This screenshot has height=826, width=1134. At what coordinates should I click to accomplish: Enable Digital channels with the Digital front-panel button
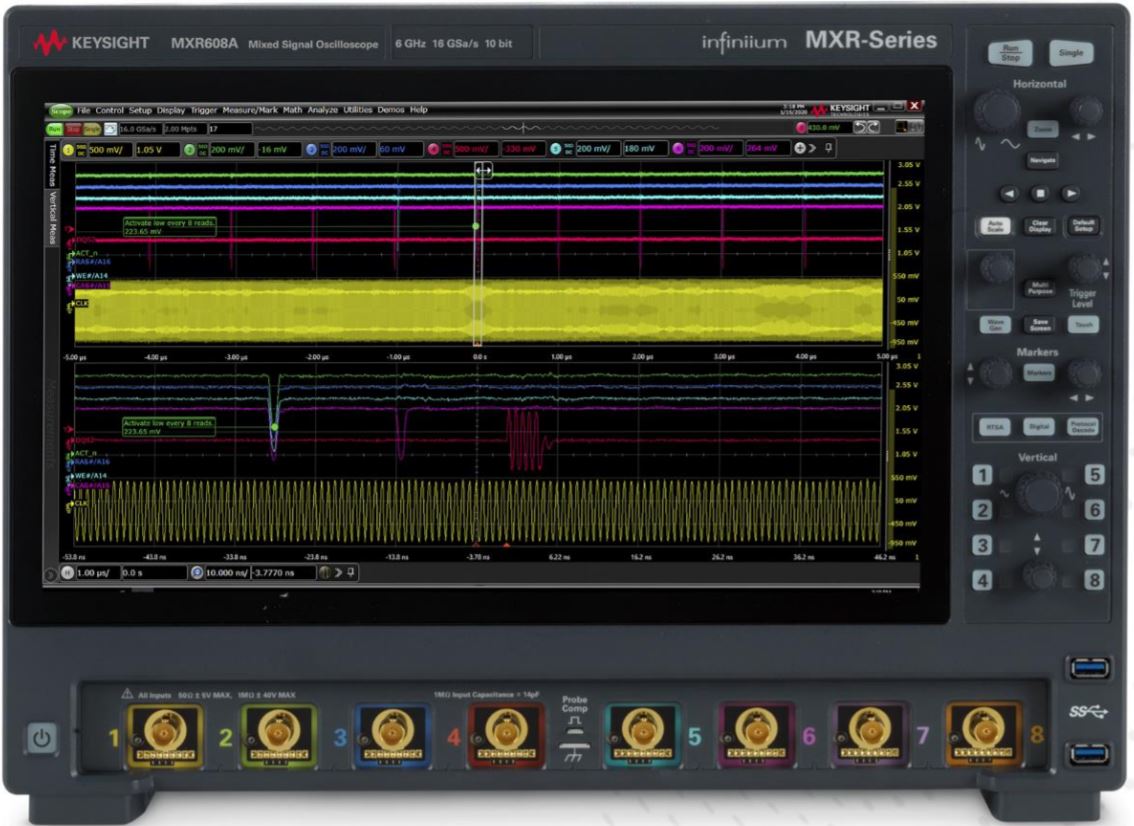(x=1038, y=426)
